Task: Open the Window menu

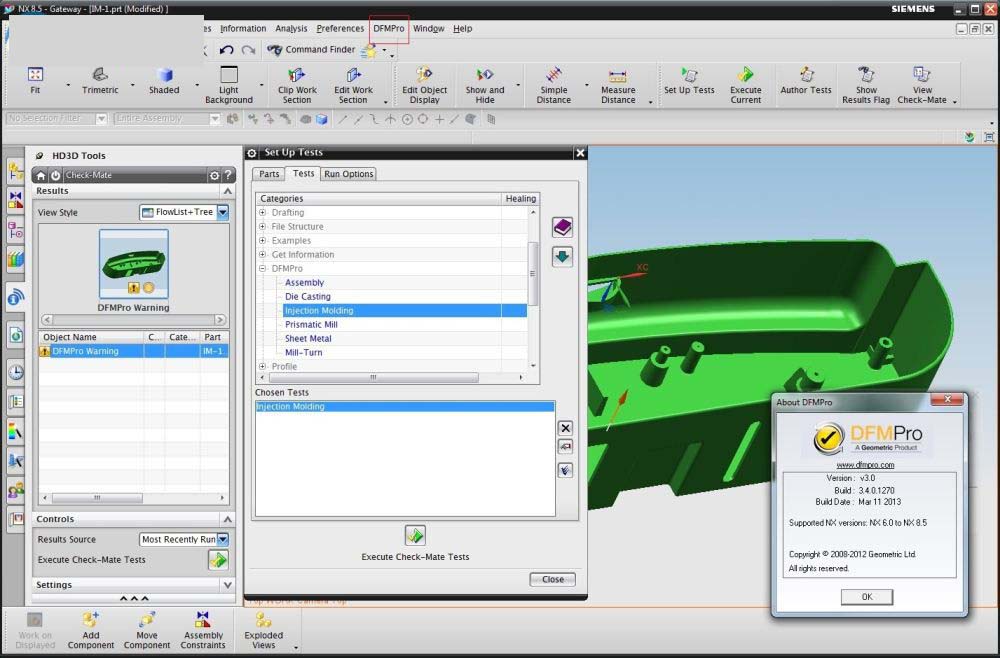Action: (429, 29)
